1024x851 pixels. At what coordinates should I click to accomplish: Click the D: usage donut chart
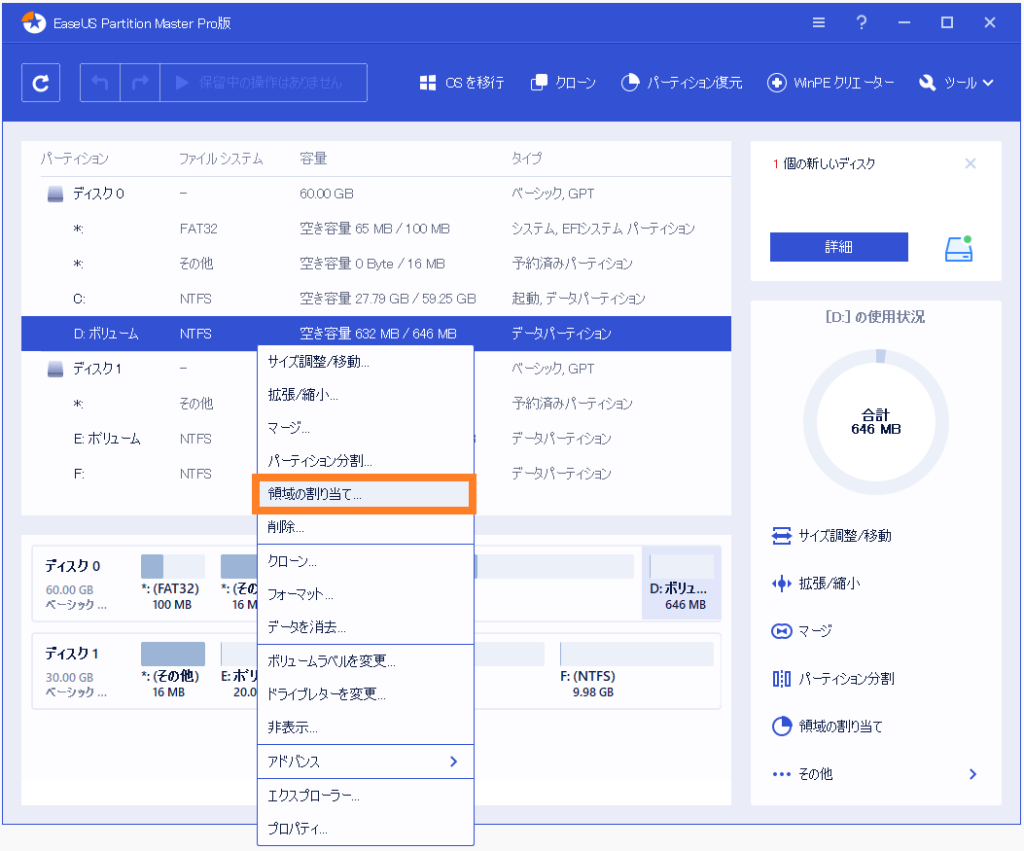(876, 422)
